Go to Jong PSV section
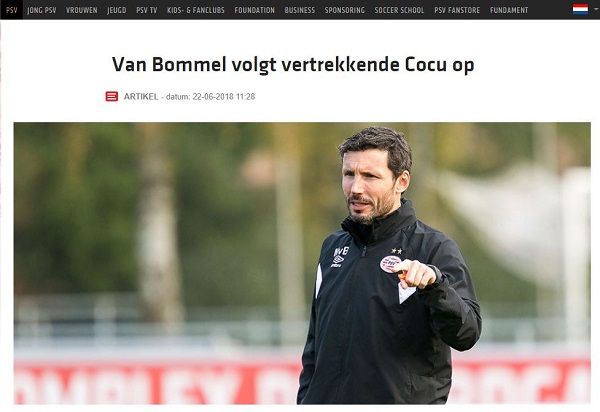This screenshot has height=412, width=600. click(x=42, y=10)
